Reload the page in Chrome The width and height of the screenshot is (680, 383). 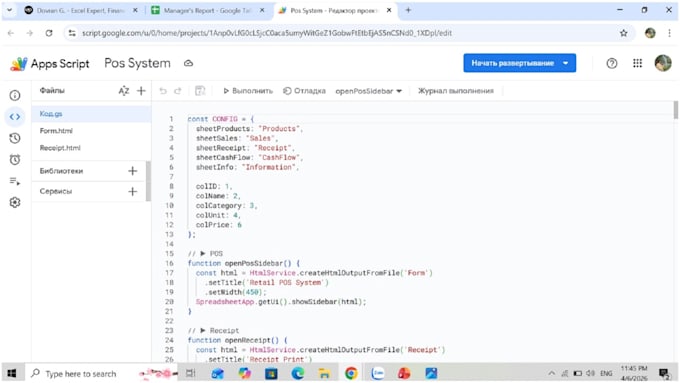(49, 33)
